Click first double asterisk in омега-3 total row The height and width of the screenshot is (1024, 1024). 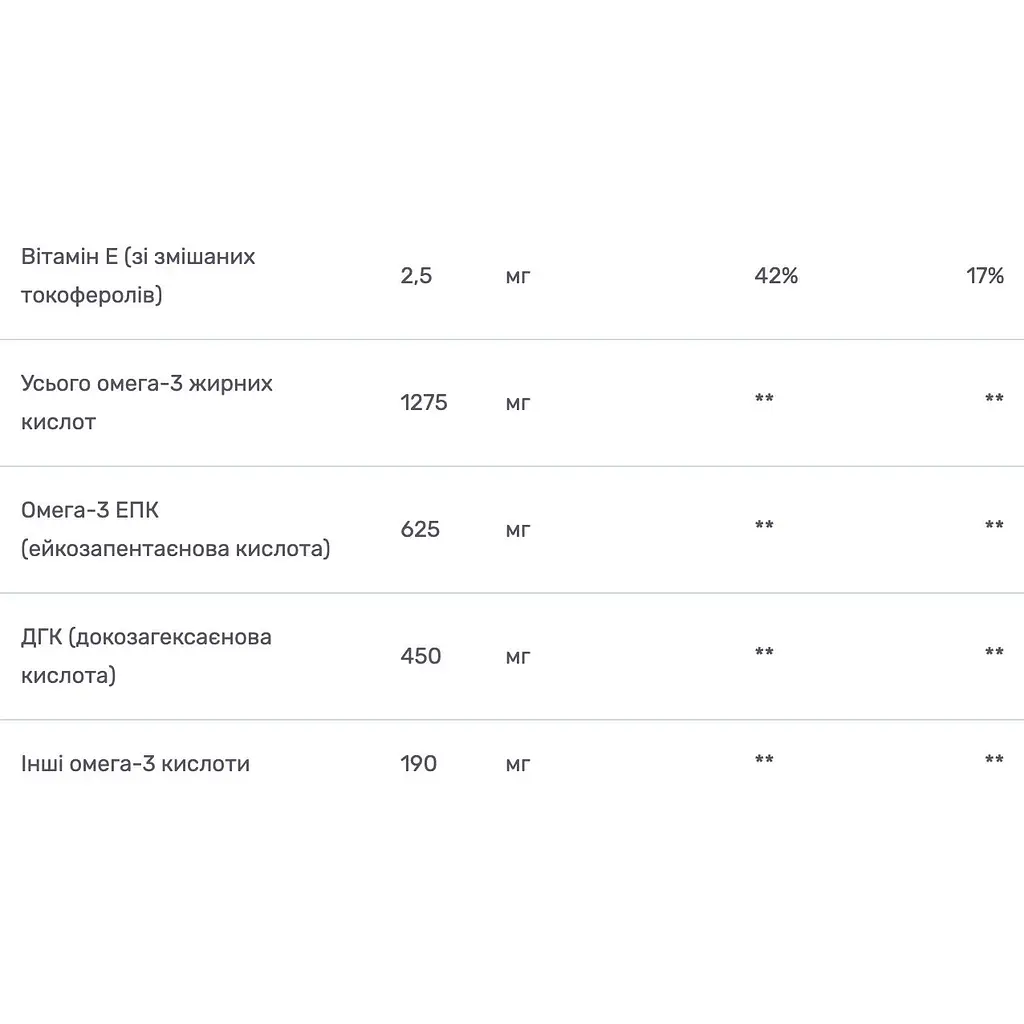764,398
